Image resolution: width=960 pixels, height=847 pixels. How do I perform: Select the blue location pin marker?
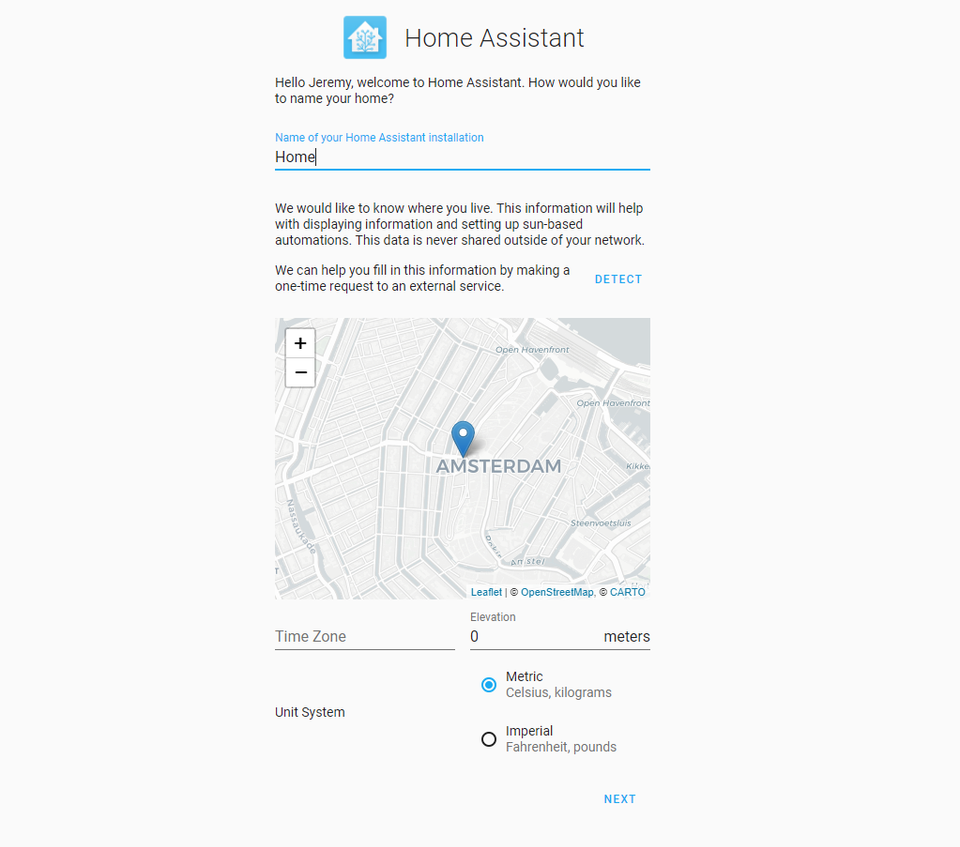click(462, 435)
